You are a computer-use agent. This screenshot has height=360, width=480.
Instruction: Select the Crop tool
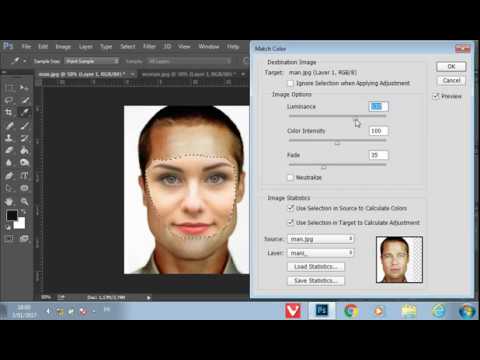pos(9,112)
